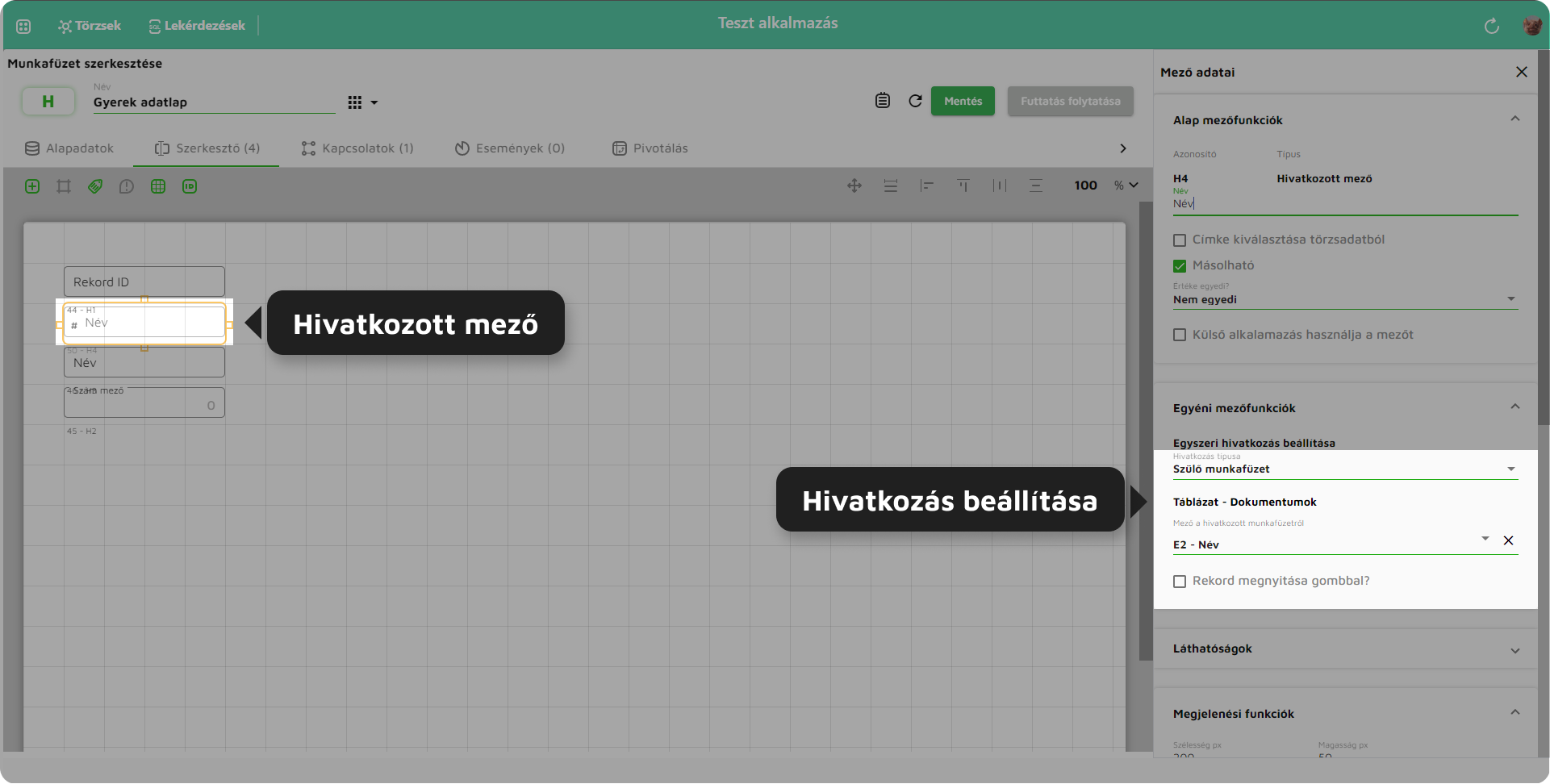Open the Lekérdezések menu
Viewport: 1550px width, 784px height.
197,26
